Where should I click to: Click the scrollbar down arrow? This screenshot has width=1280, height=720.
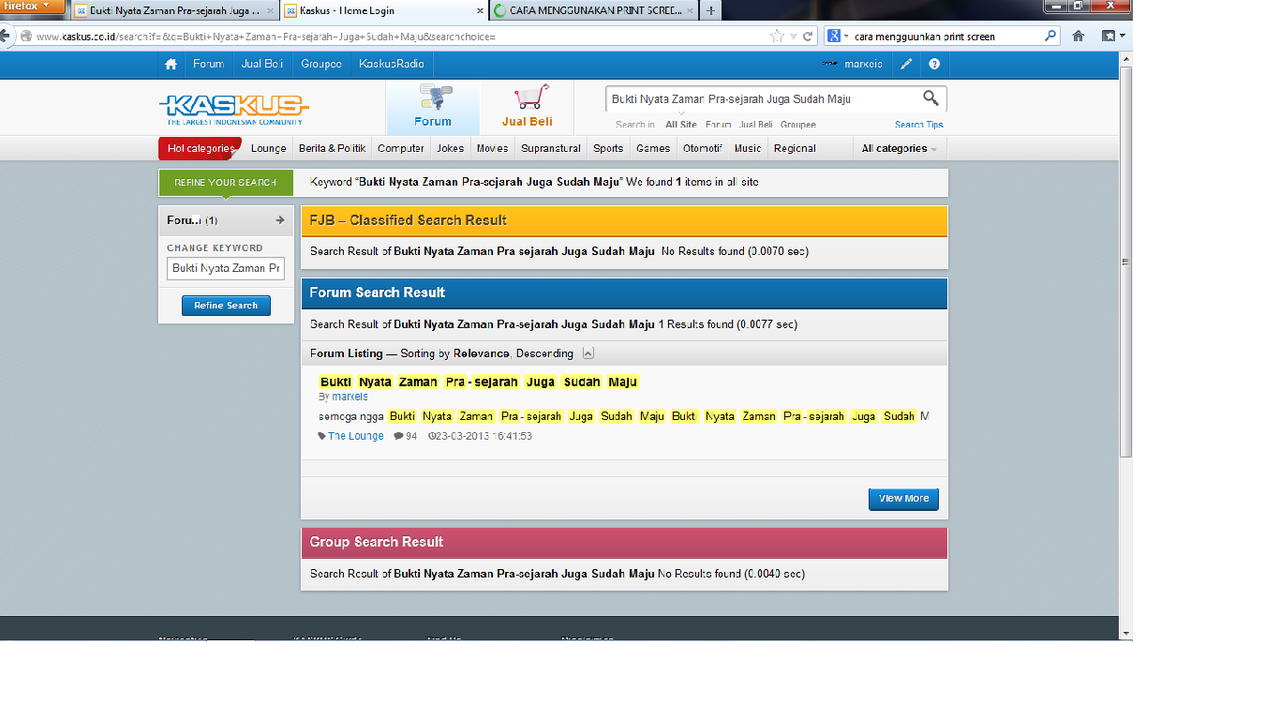point(1126,633)
